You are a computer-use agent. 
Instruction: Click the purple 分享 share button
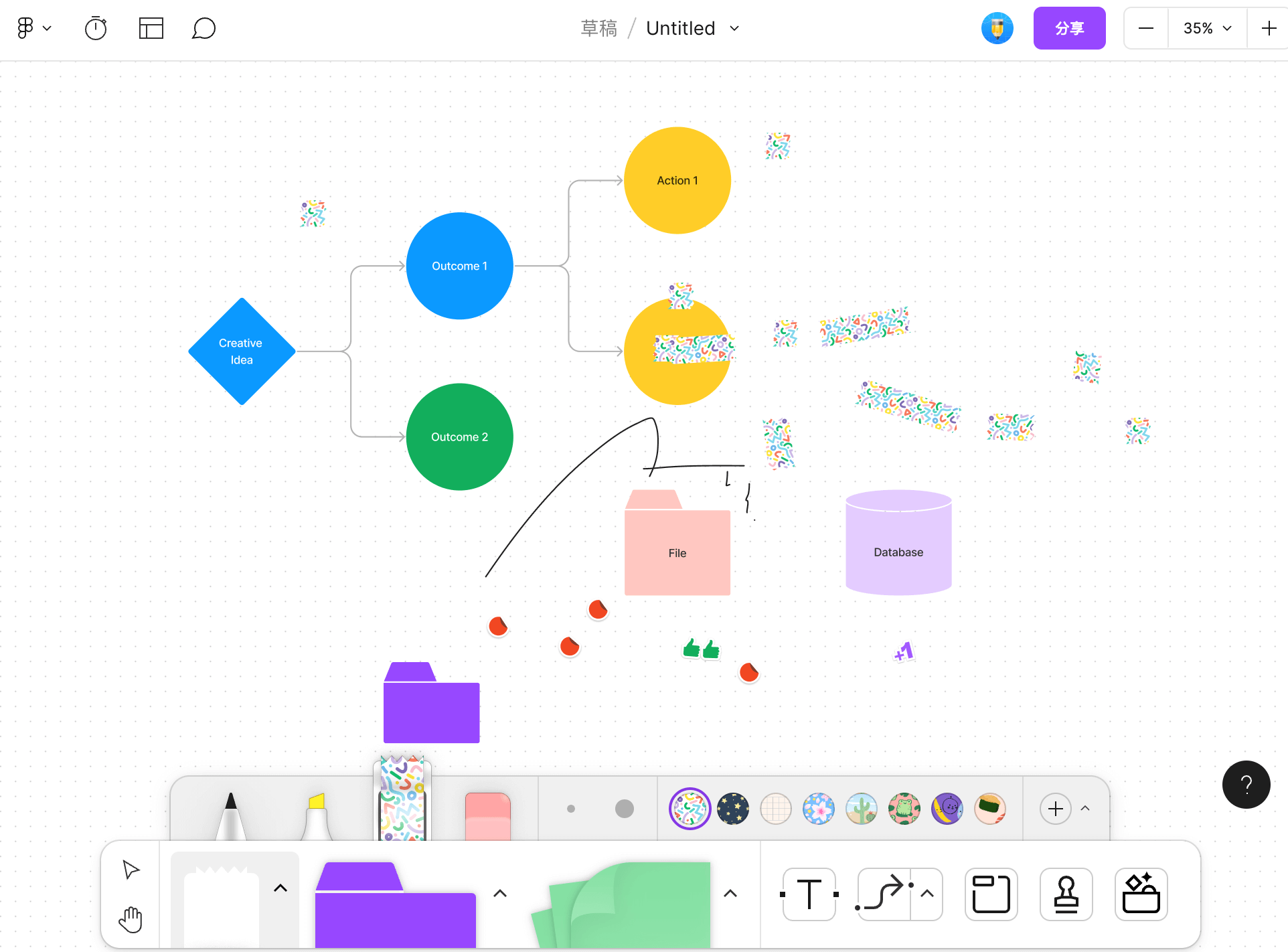tap(1069, 28)
